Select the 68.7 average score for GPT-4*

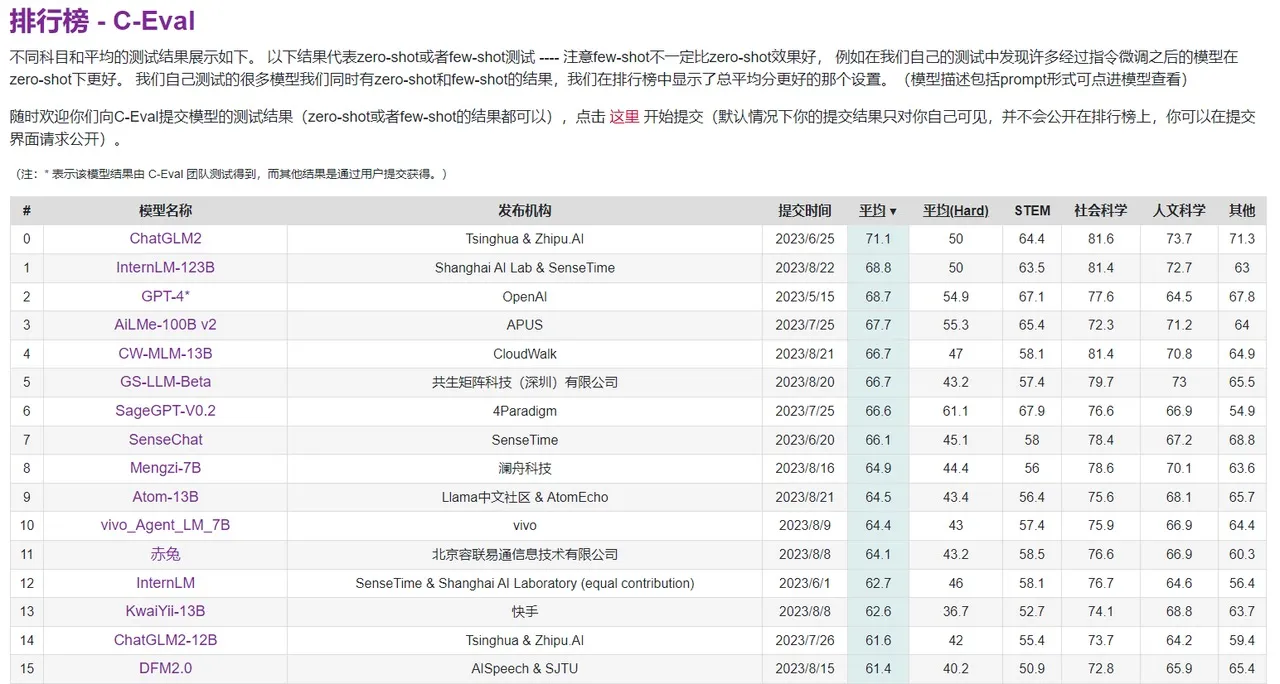tap(878, 296)
